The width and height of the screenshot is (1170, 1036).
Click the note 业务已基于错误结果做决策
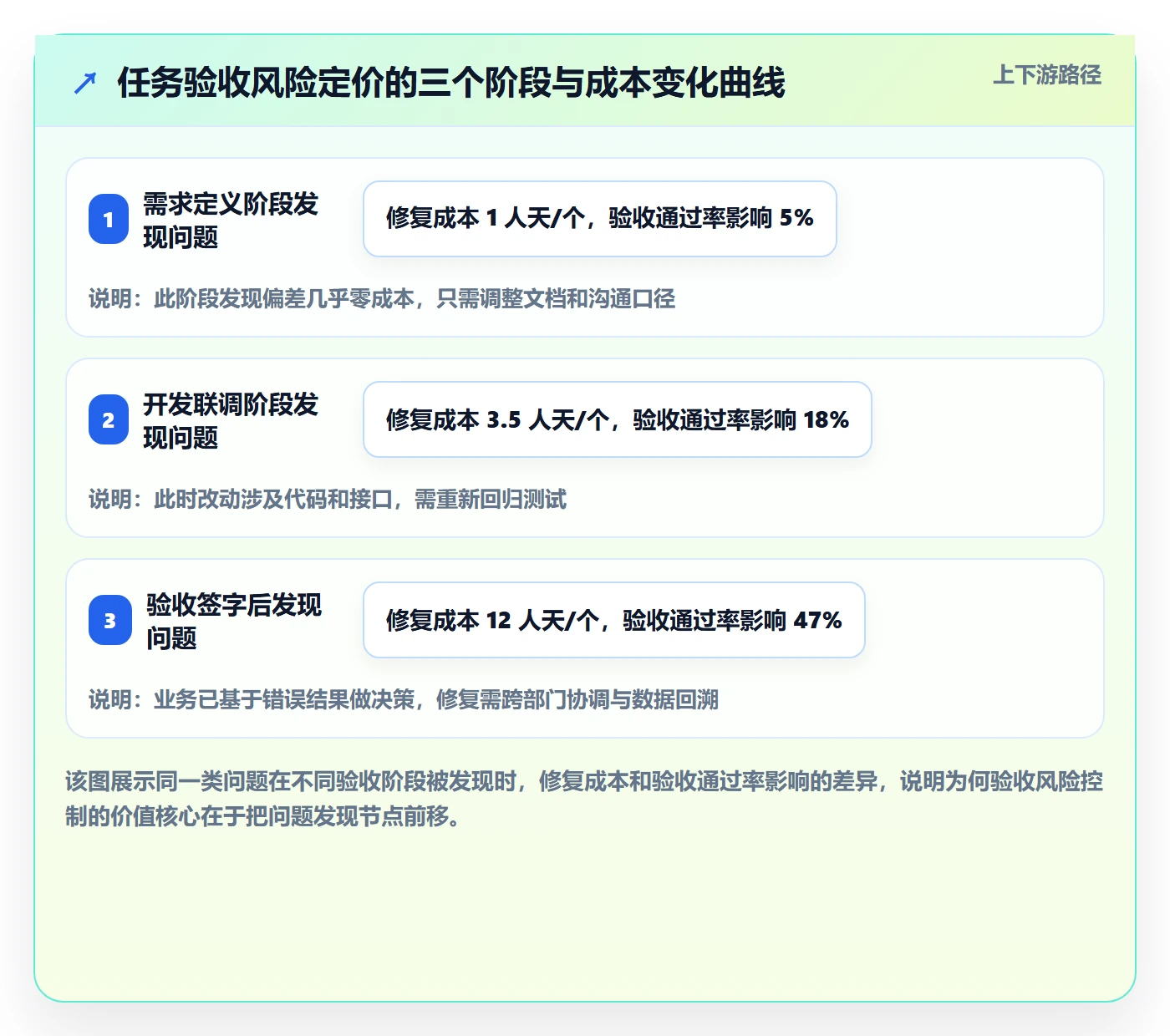pos(404,699)
